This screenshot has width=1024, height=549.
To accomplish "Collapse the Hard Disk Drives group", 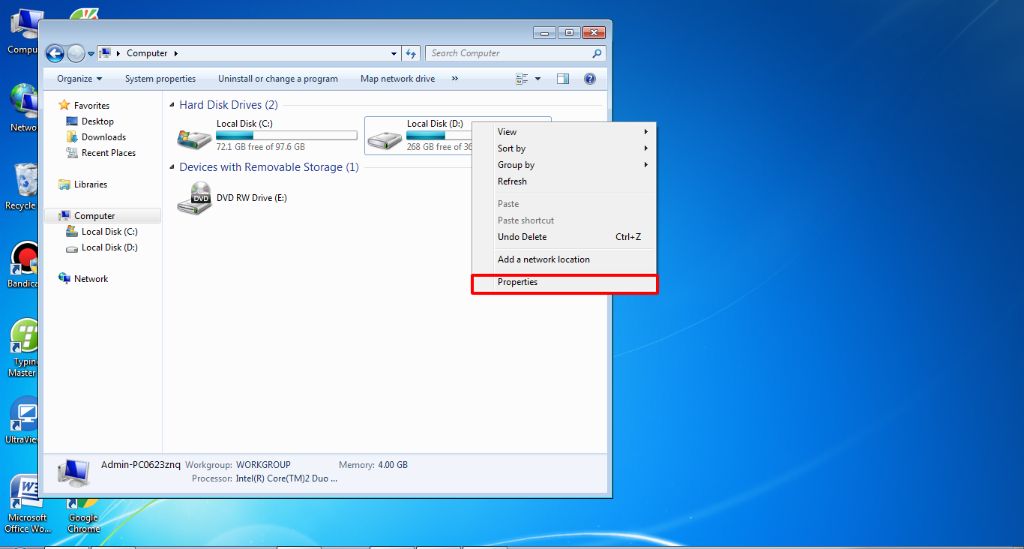I will point(172,105).
